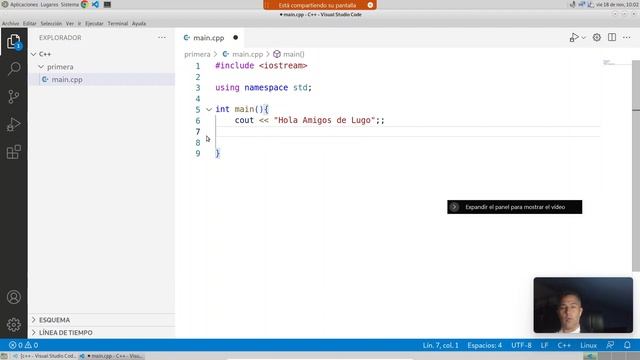Screen dimensions: 640x360
Task: Open the Source Control view
Action: click(x=13, y=97)
